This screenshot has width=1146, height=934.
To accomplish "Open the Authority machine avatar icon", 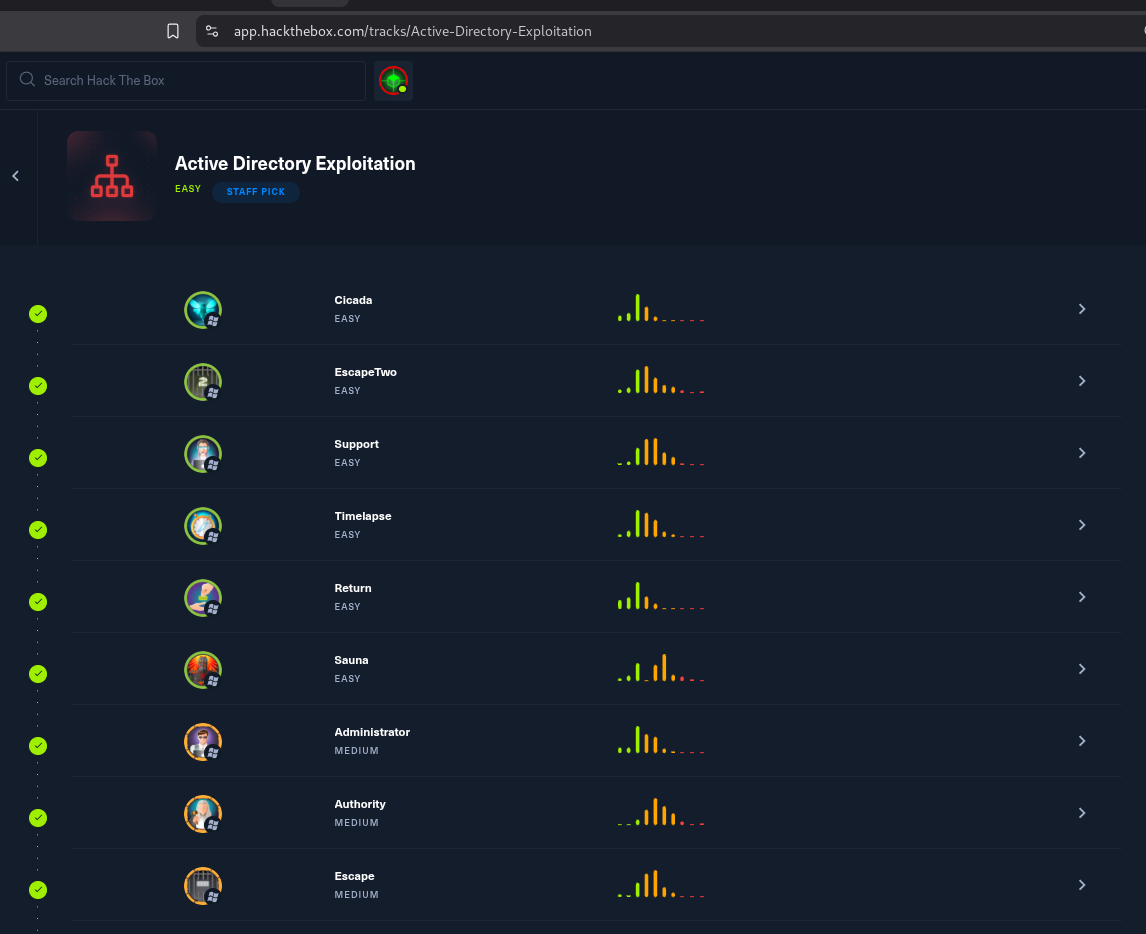I will click(x=203, y=814).
